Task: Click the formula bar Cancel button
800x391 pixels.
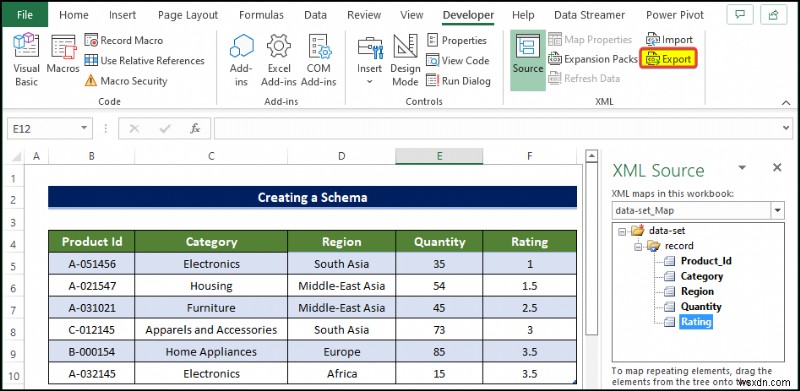Action: (x=134, y=129)
